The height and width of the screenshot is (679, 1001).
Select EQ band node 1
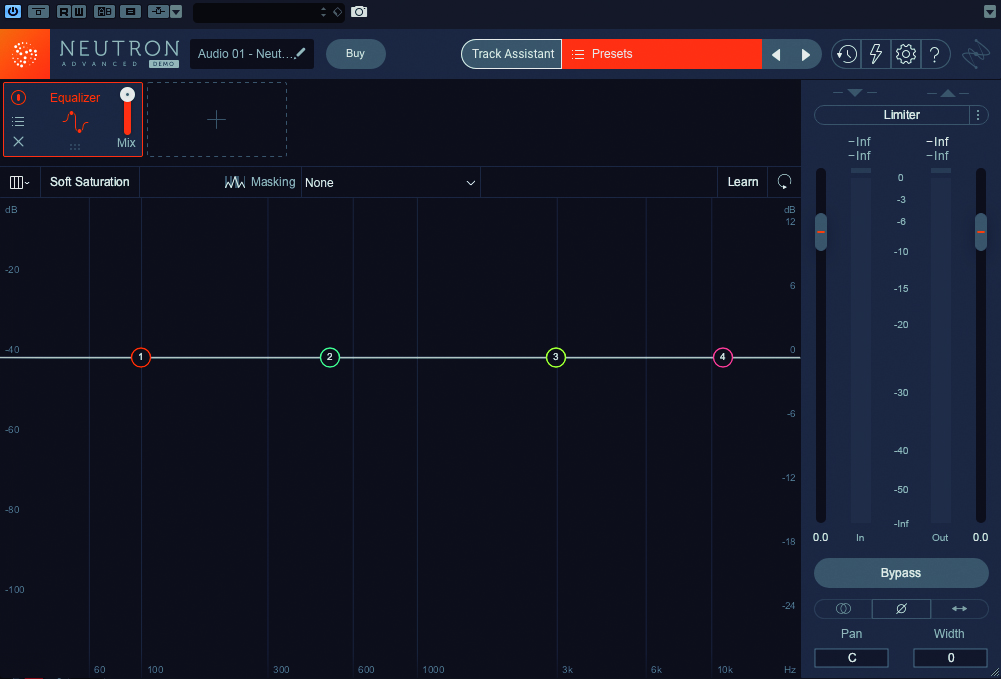[141, 357]
